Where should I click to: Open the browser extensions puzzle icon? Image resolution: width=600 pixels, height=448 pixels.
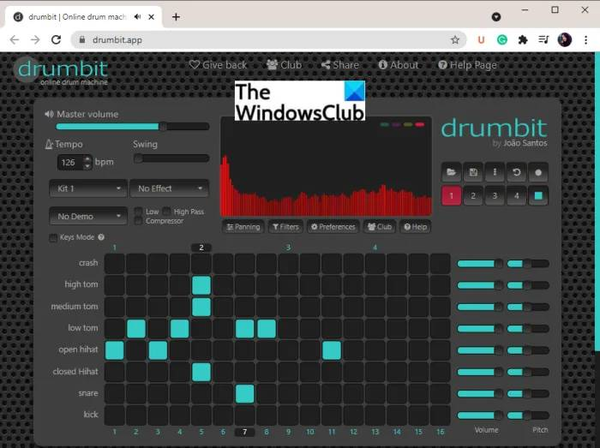click(523, 40)
